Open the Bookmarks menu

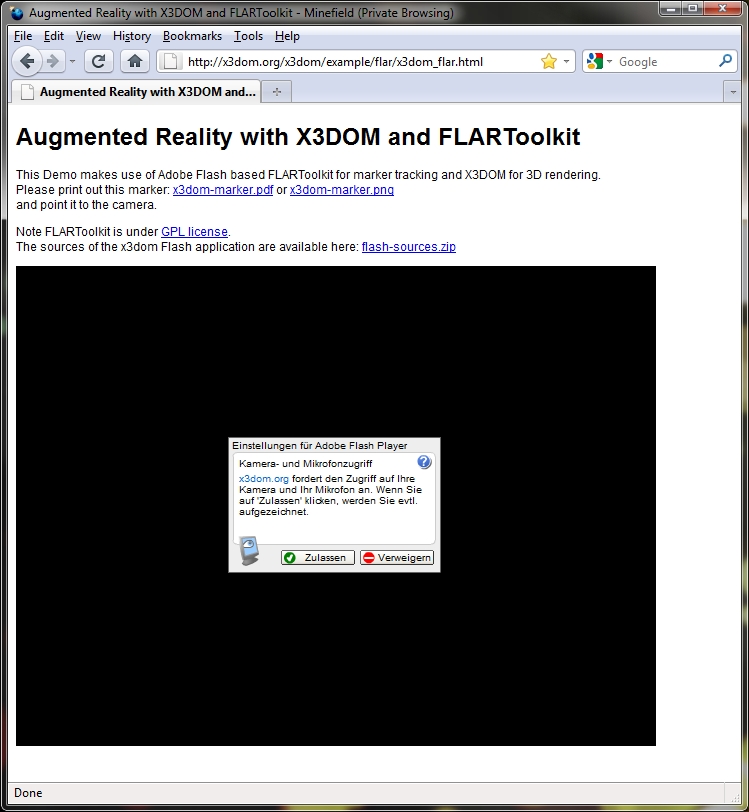[192, 36]
